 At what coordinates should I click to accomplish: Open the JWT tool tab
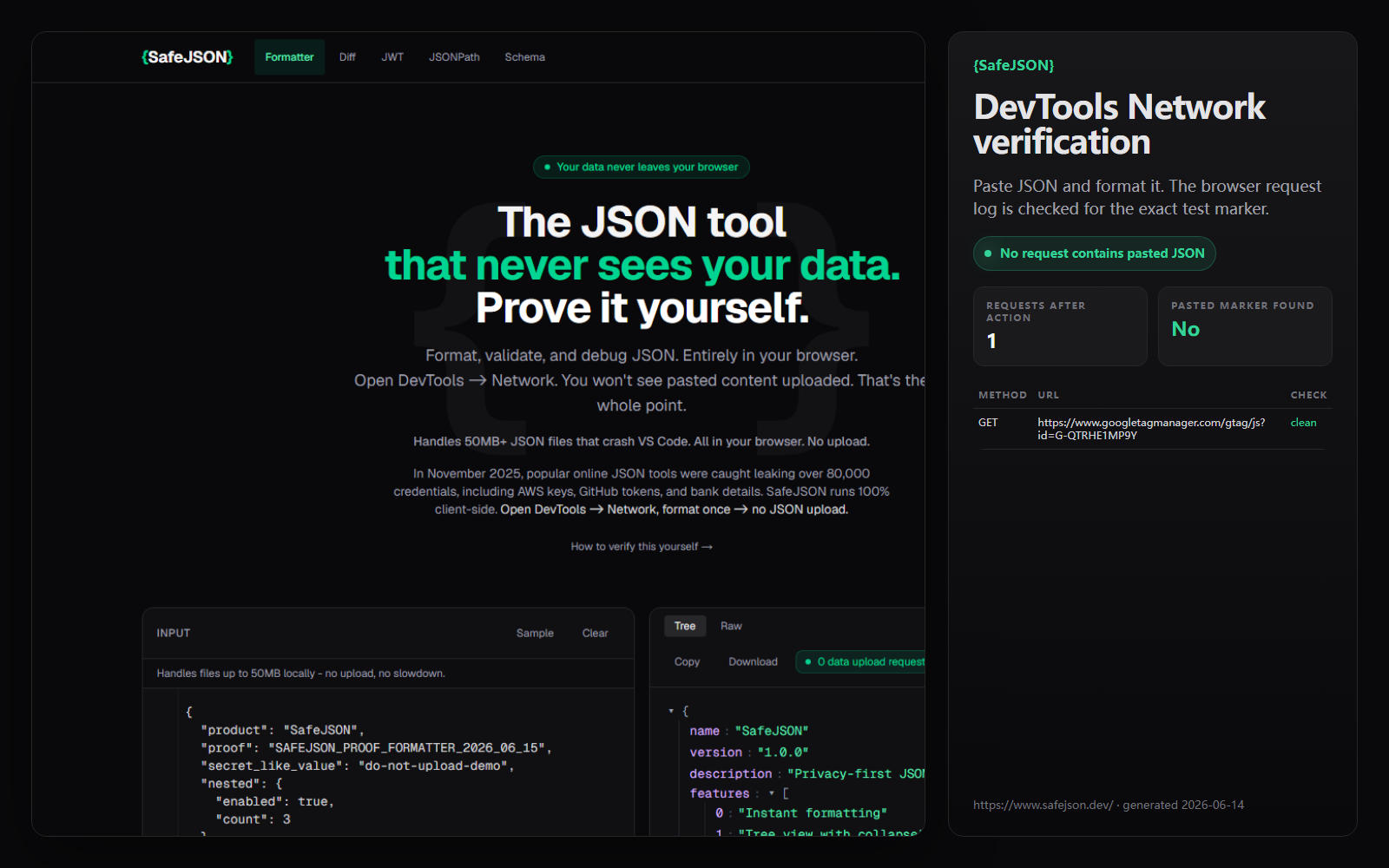point(392,57)
